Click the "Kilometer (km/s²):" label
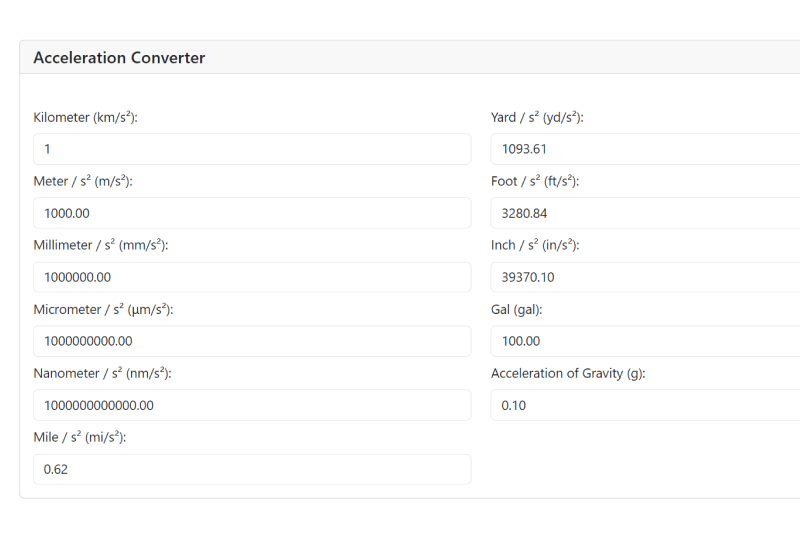 click(x=85, y=118)
